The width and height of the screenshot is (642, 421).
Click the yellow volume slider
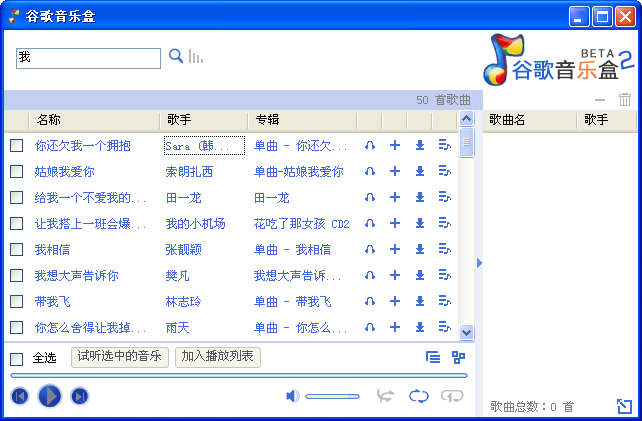pyautogui.click(x=332, y=396)
